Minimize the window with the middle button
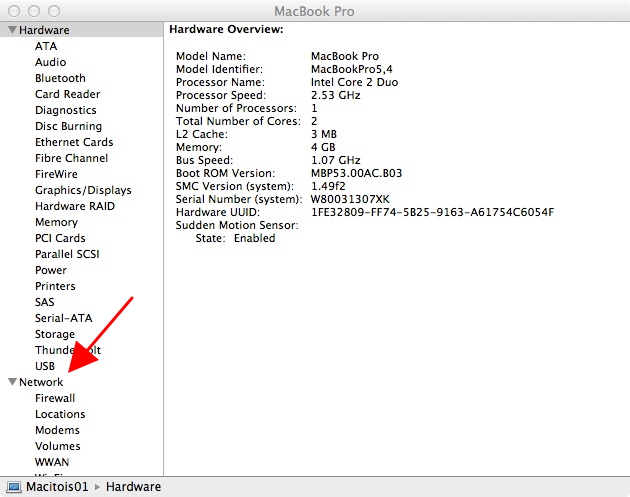The height and width of the screenshot is (497, 630). 34,11
